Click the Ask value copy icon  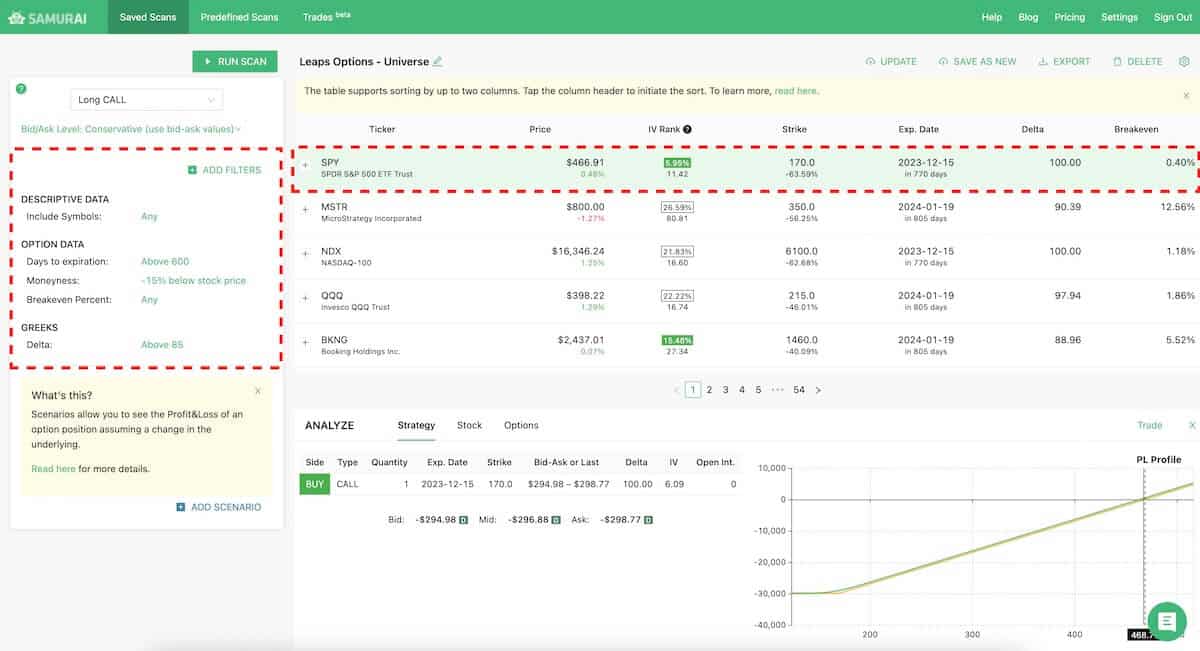pos(648,520)
